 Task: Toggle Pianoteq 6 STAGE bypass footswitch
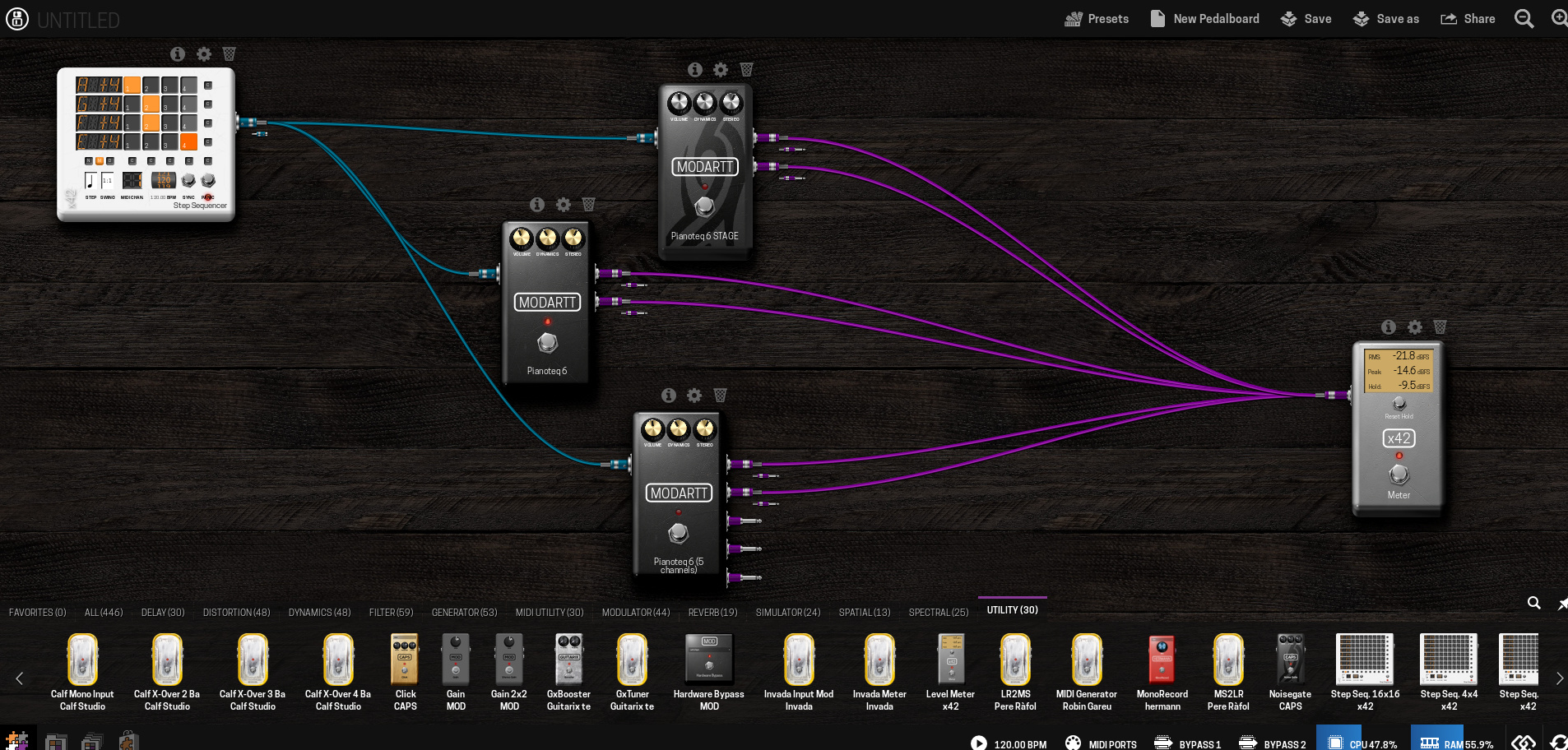[704, 206]
